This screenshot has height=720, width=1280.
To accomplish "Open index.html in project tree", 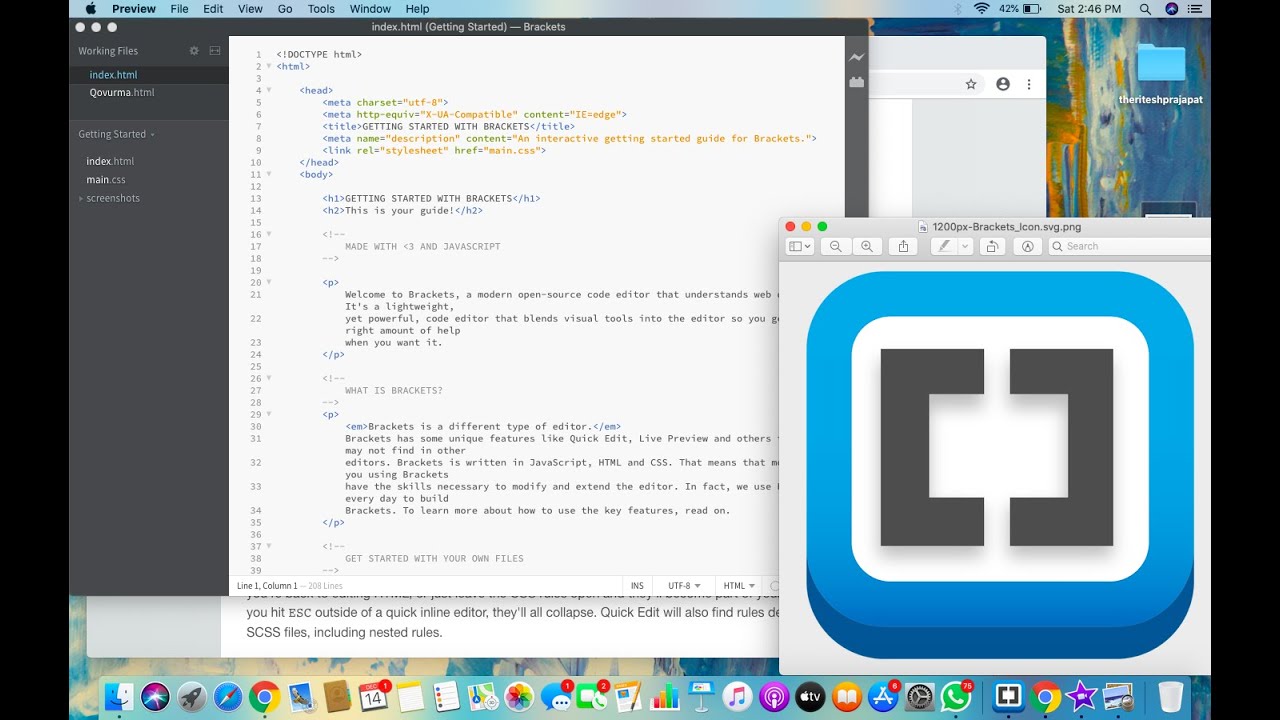I will pyautogui.click(x=110, y=161).
